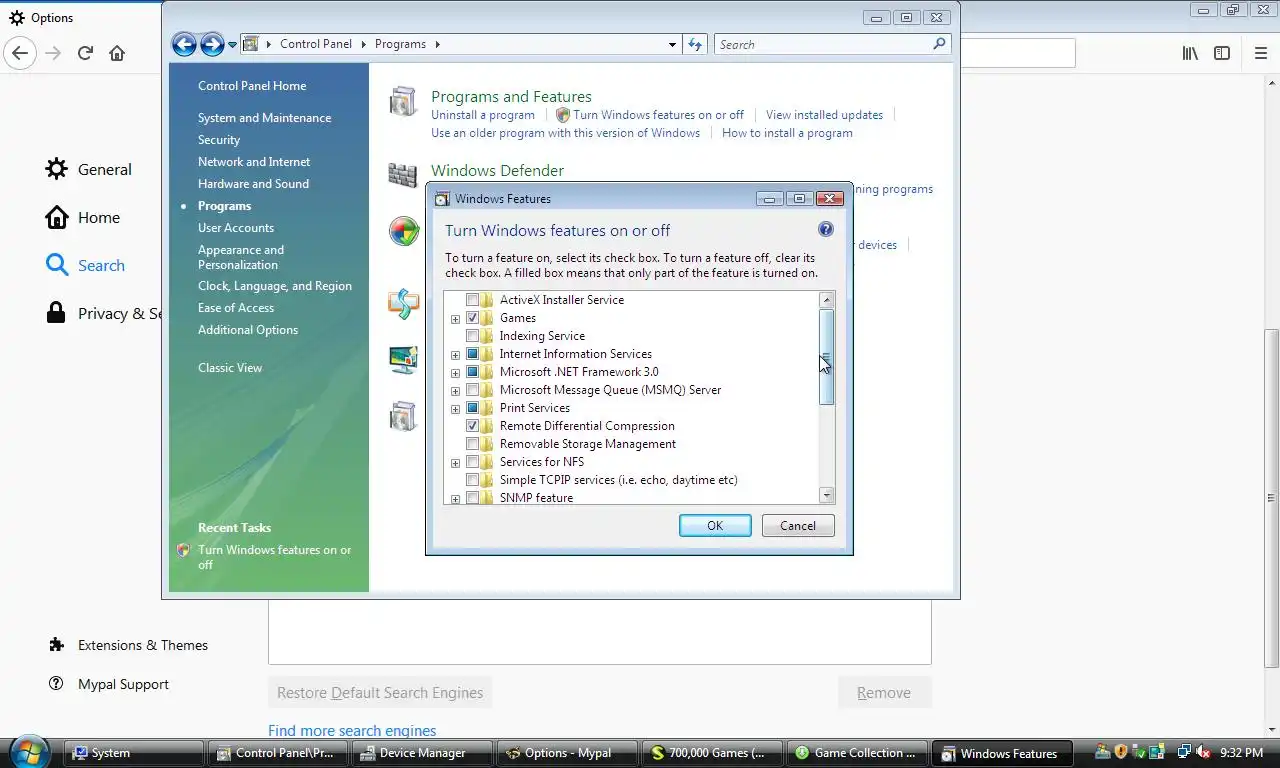1280x768 pixels.
Task: Open the Mypal library icon
Action: (x=1190, y=53)
